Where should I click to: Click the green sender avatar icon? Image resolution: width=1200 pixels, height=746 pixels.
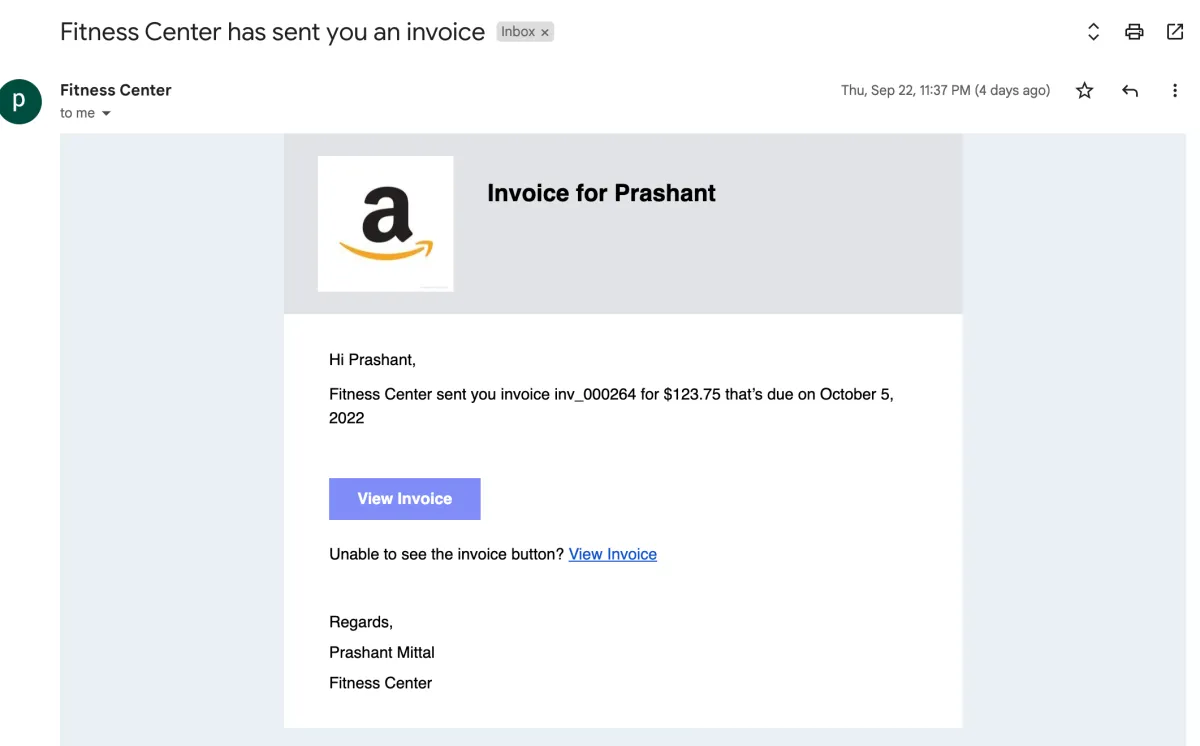click(20, 102)
